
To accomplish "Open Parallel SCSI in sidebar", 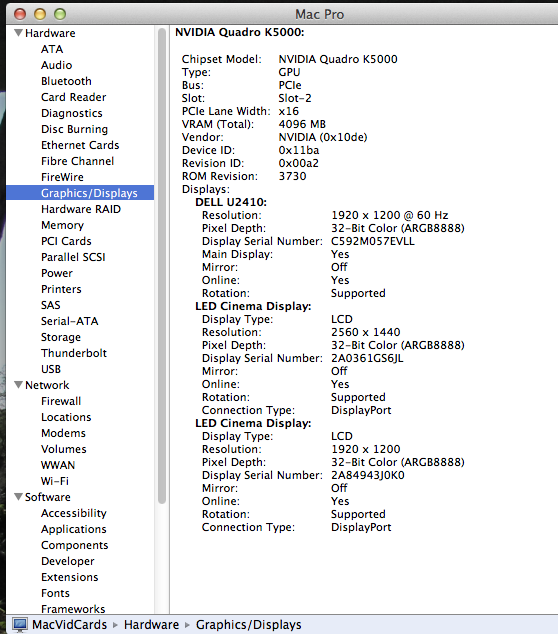I will [73, 257].
